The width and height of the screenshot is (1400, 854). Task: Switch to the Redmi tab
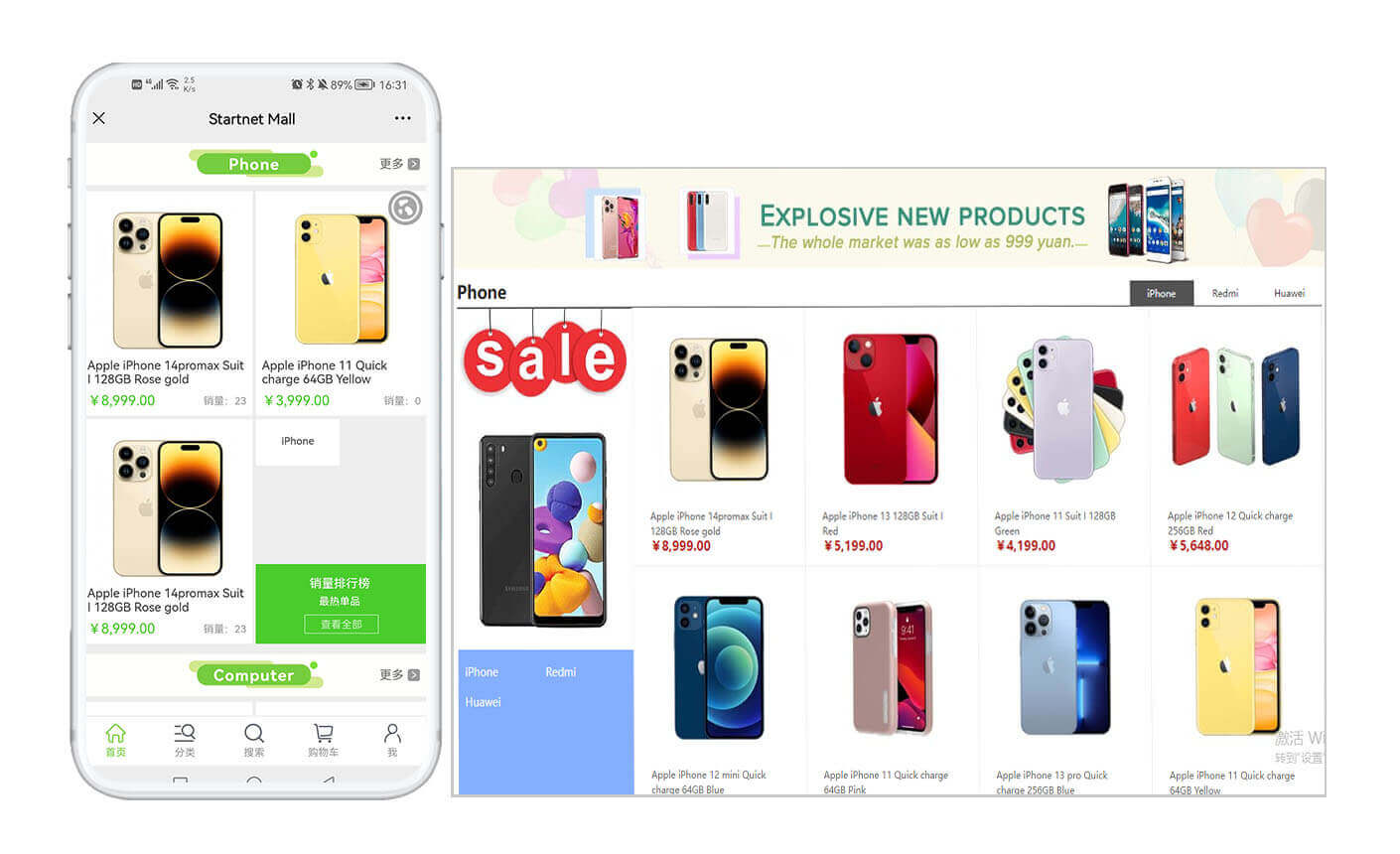(1225, 293)
